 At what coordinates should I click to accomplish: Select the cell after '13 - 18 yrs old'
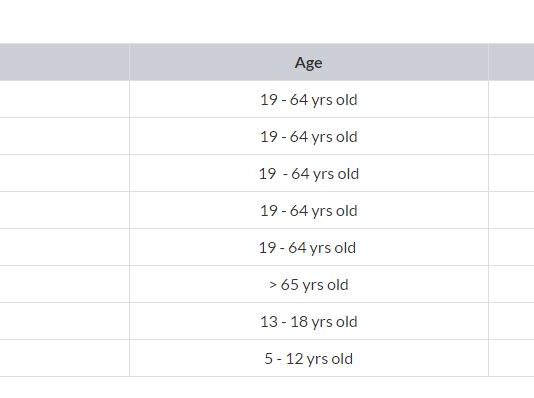511,321
